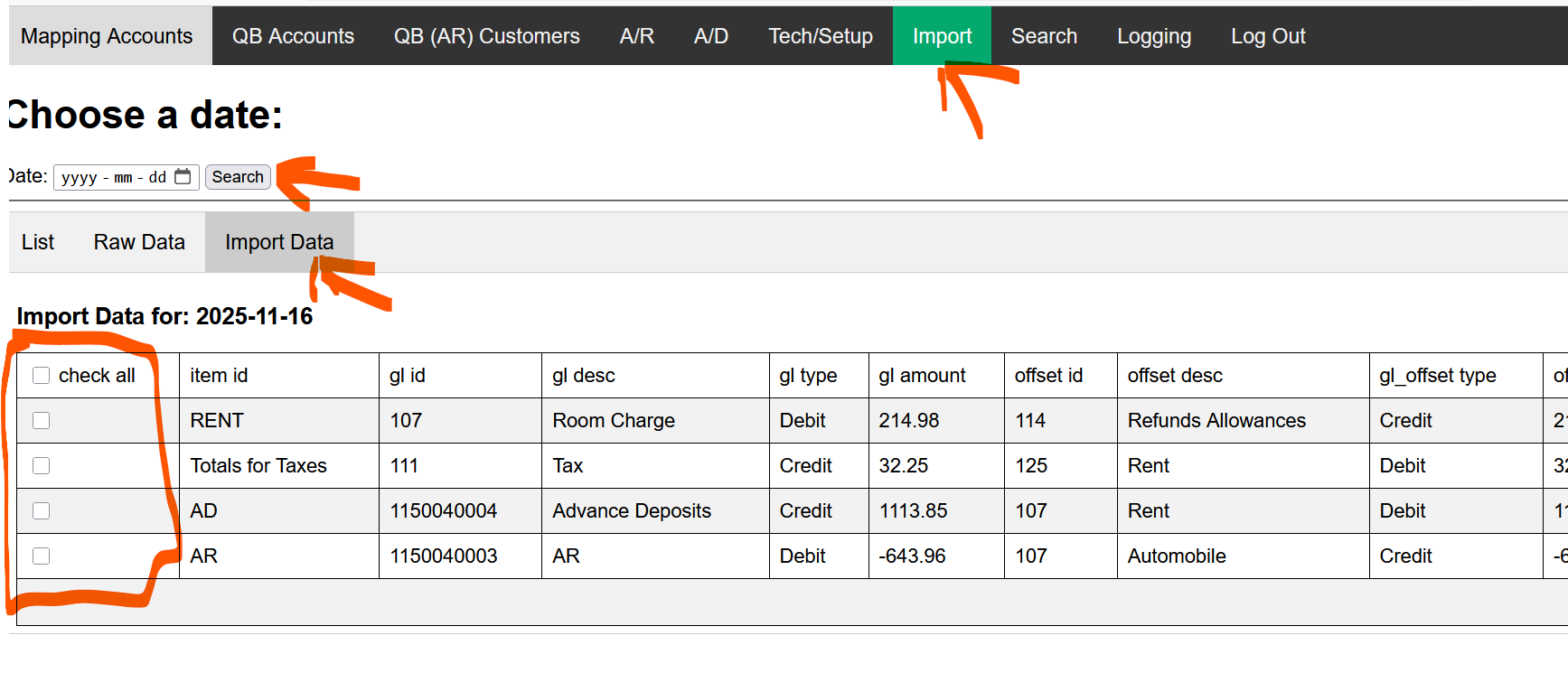Enable the AD row checkbox
The height and width of the screenshot is (673, 1568).
(x=42, y=511)
